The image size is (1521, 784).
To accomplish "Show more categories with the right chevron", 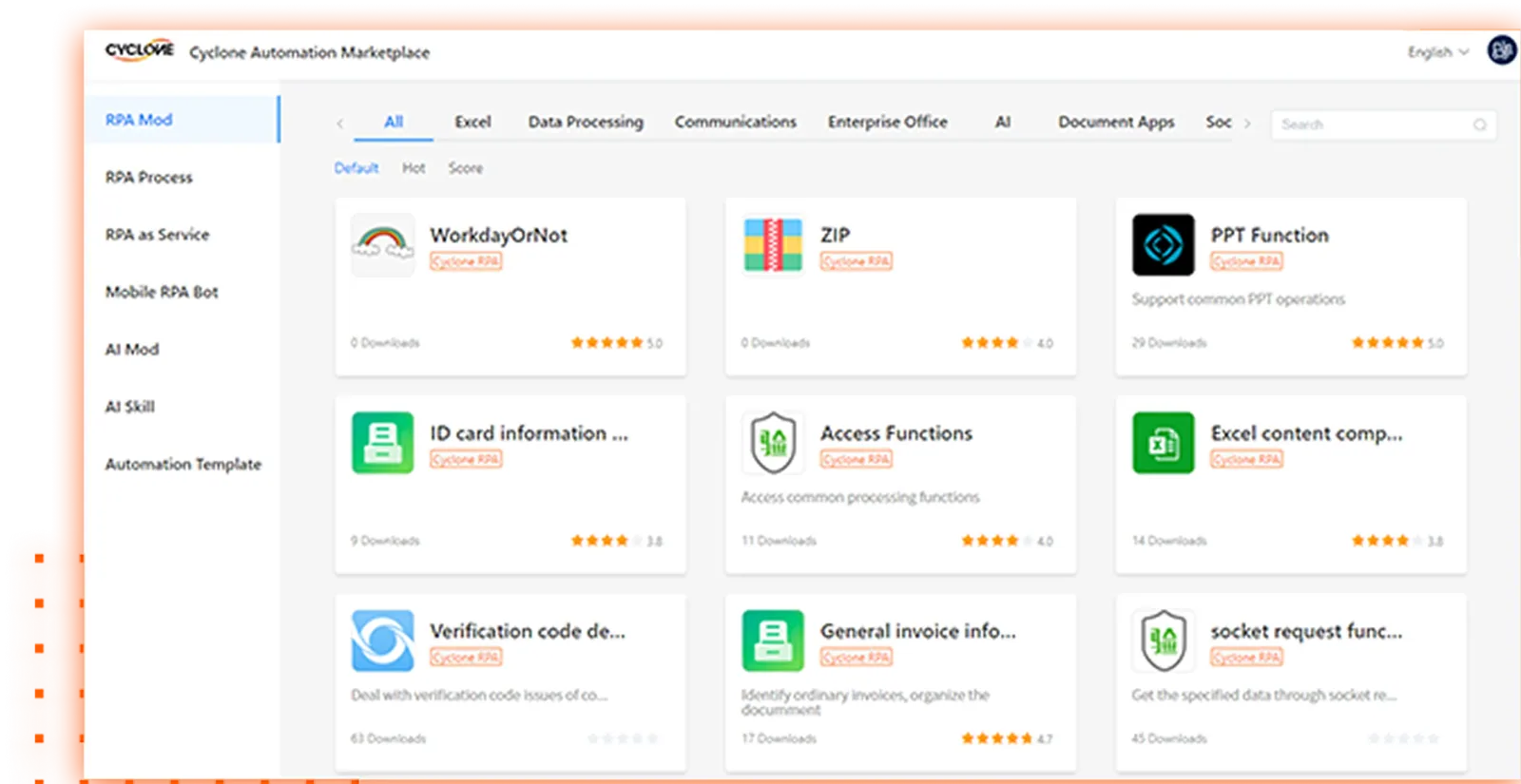I will point(1247,124).
